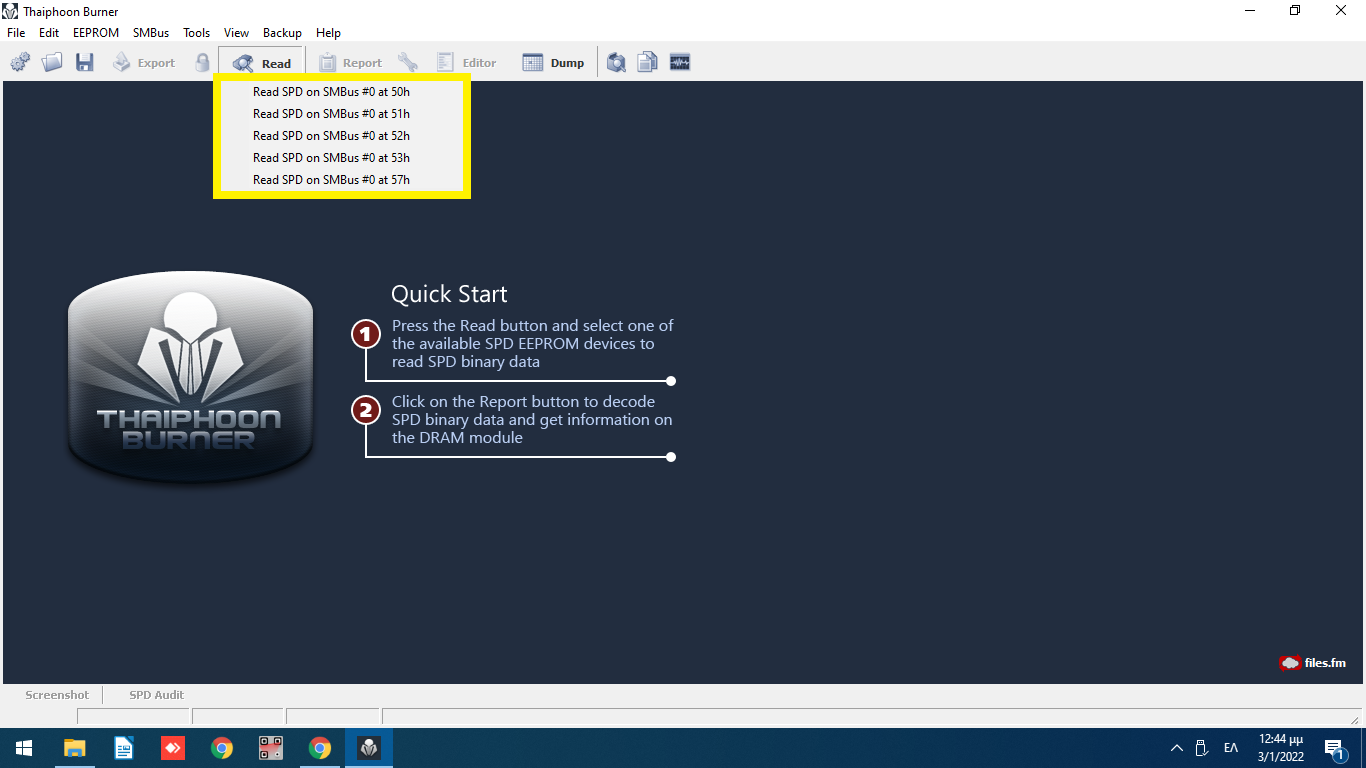Switch to the SPD Audit tab

click(x=156, y=695)
